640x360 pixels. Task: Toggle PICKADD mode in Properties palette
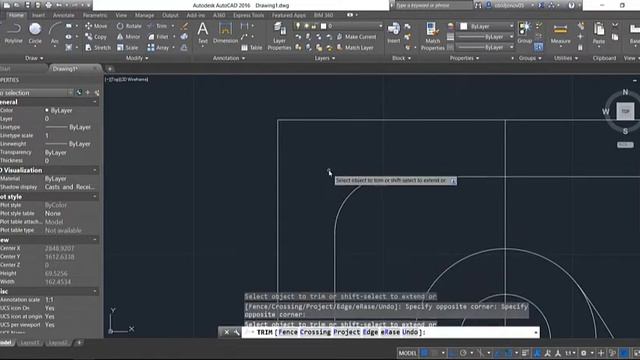pos(79,93)
